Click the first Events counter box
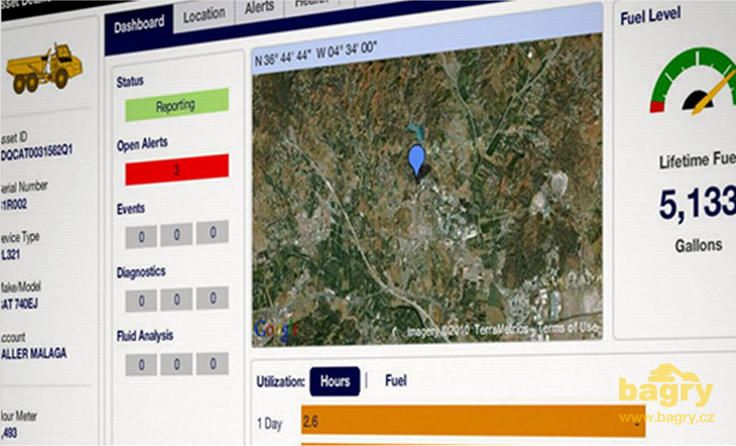This screenshot has height=446, width=736. click(141, 237)
